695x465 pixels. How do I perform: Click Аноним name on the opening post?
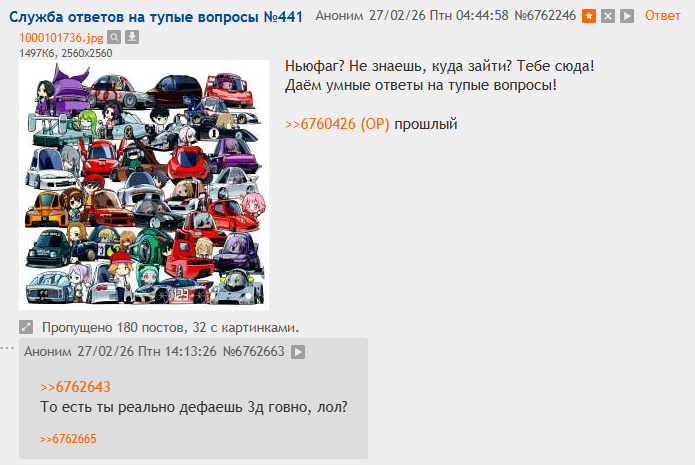point(340,16)
